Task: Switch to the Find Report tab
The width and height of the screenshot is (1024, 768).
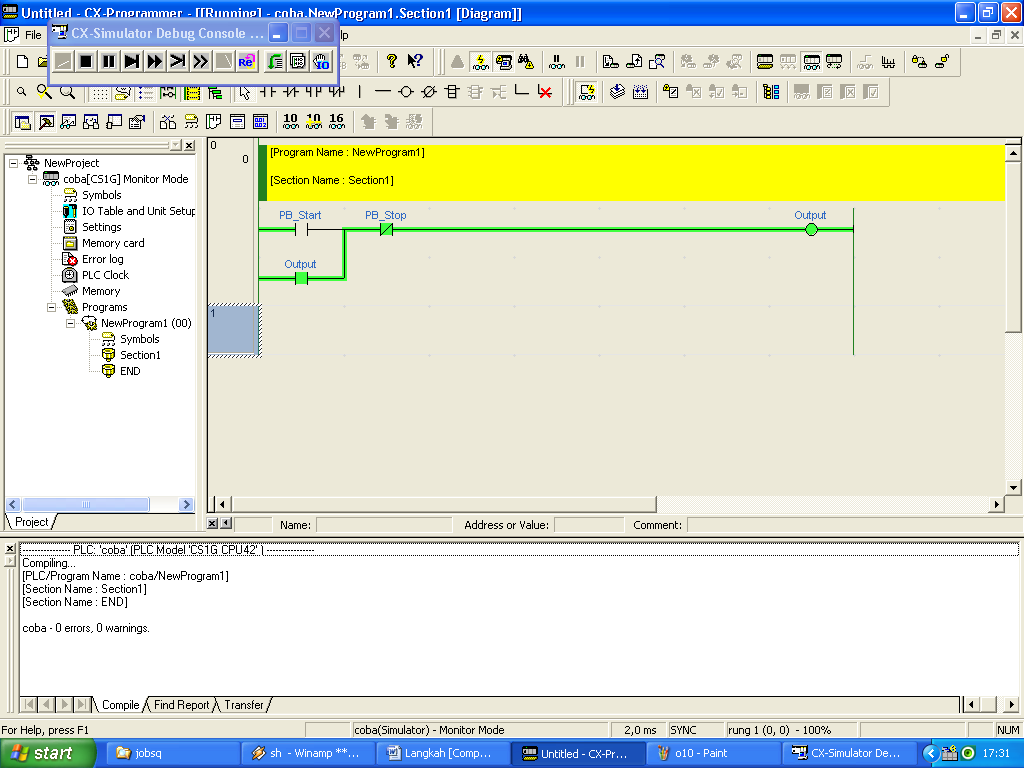Action: coord(181,705)
